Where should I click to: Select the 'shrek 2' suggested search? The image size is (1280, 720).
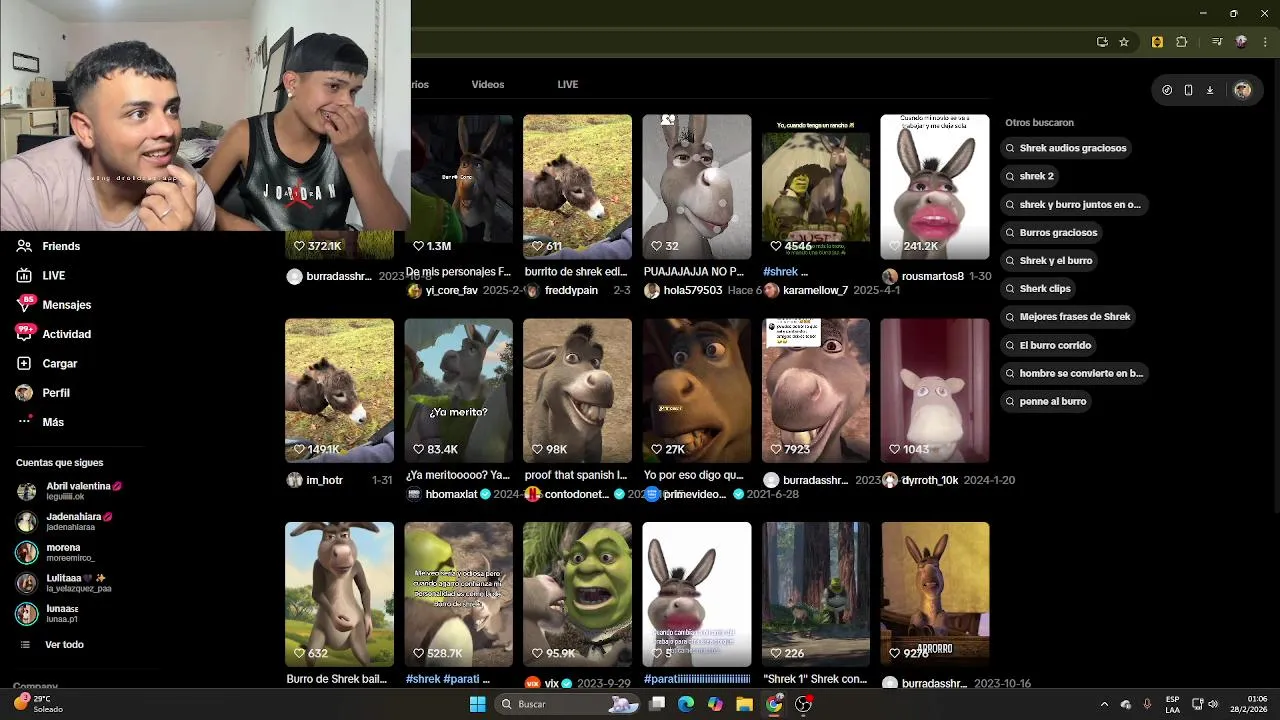click(1030, 176)
